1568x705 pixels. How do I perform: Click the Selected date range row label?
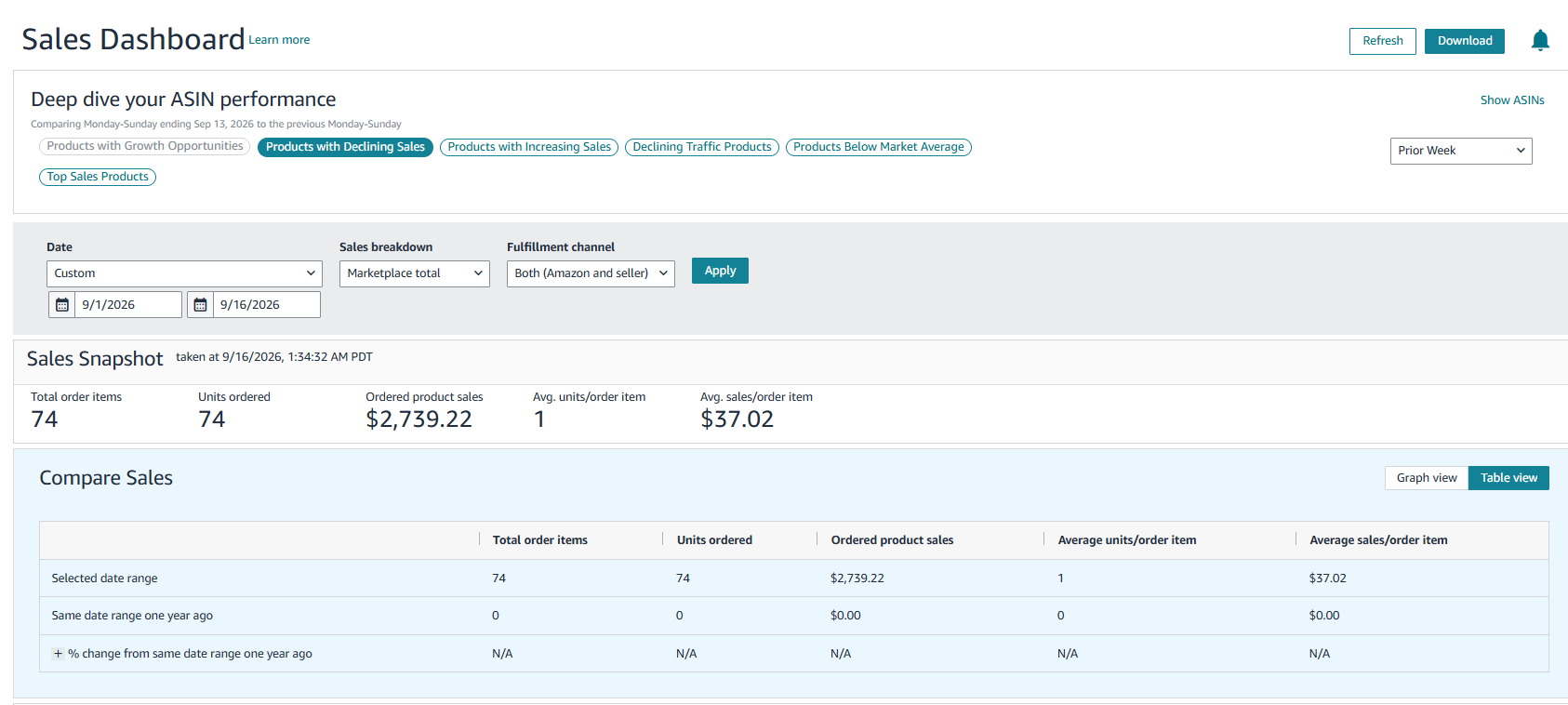[104, 579]
